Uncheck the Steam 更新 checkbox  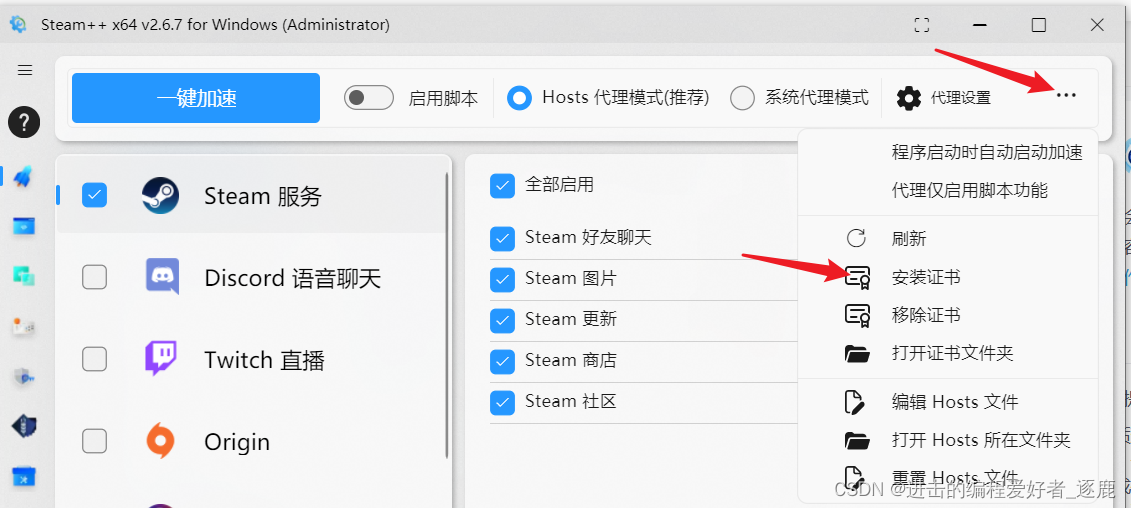click(502, 320)
